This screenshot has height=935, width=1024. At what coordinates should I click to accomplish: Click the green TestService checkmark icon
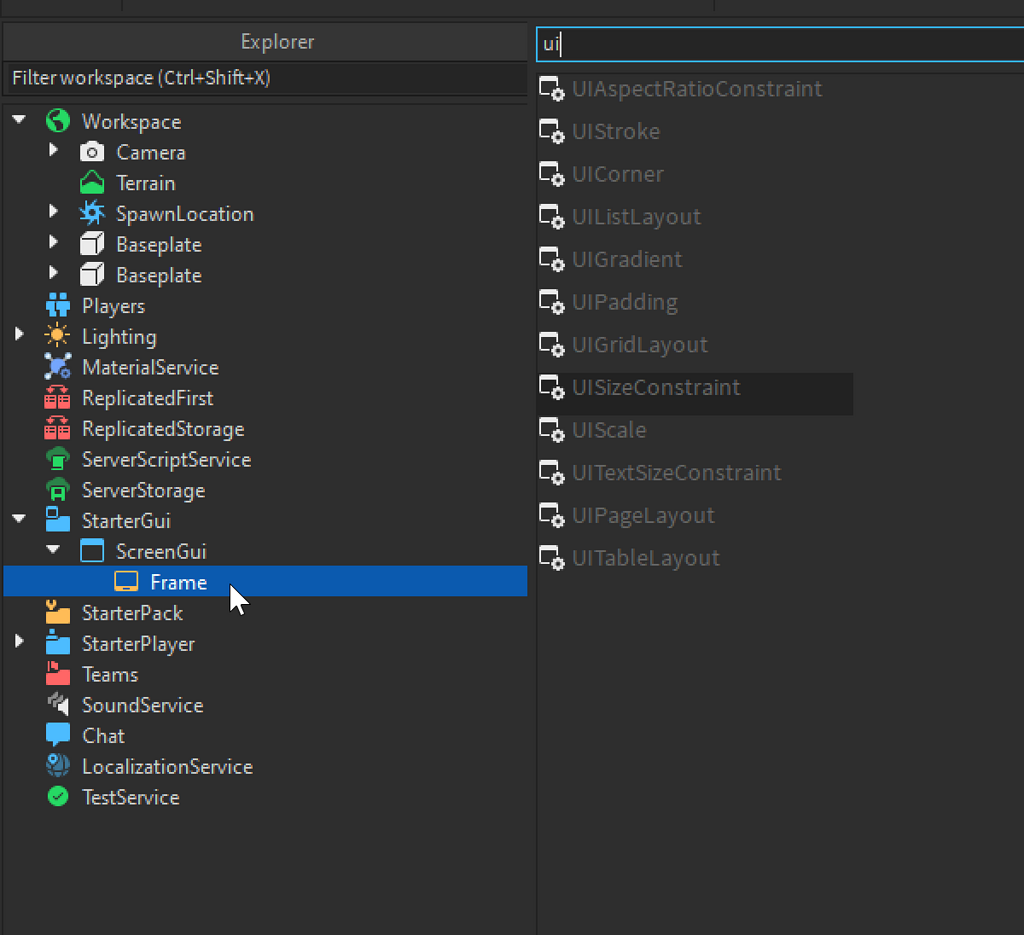(x=57, y=797)
